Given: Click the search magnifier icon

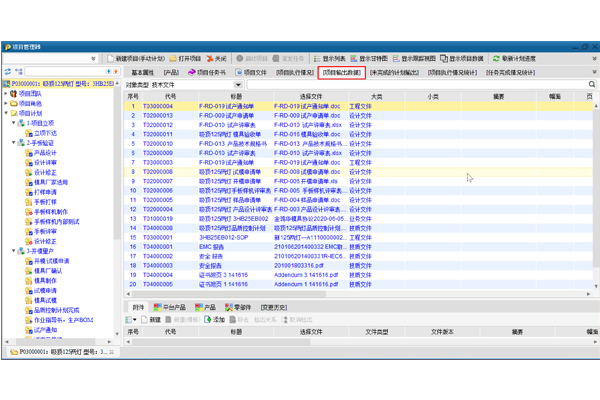Looking at the screenshot, I should point(592,84).
